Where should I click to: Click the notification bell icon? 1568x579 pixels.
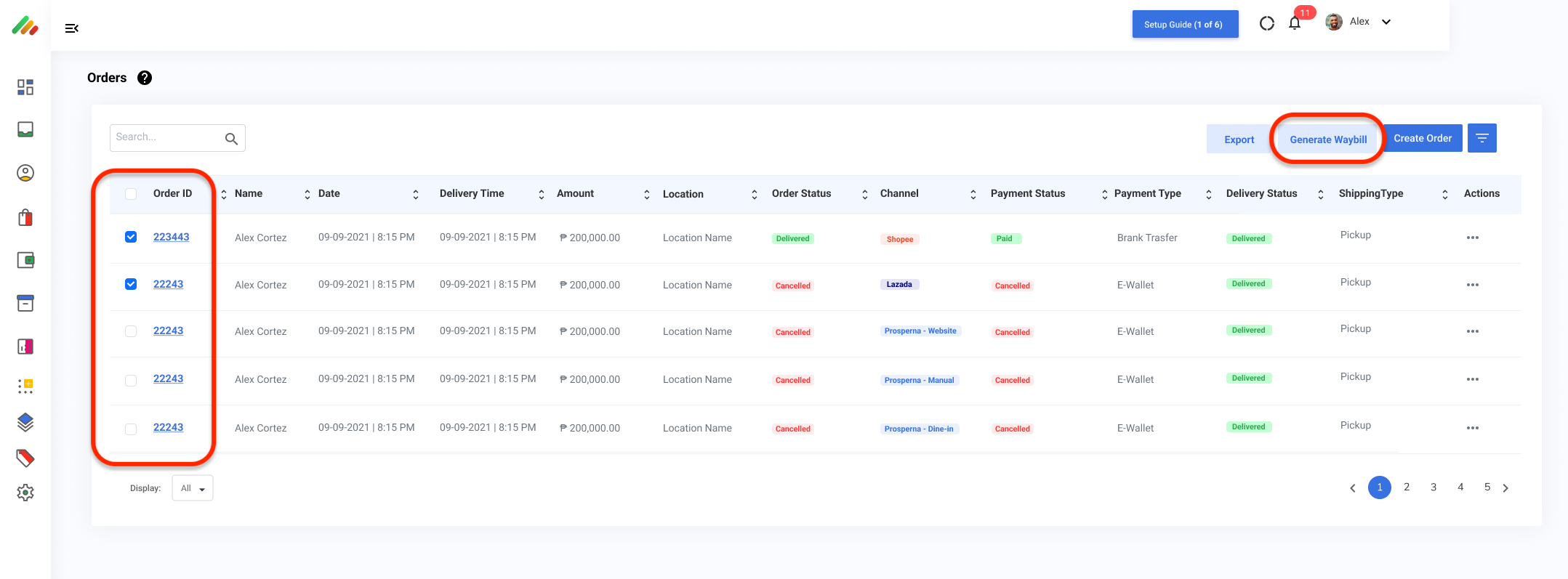pyautogui.click(x=1295, y=23)
